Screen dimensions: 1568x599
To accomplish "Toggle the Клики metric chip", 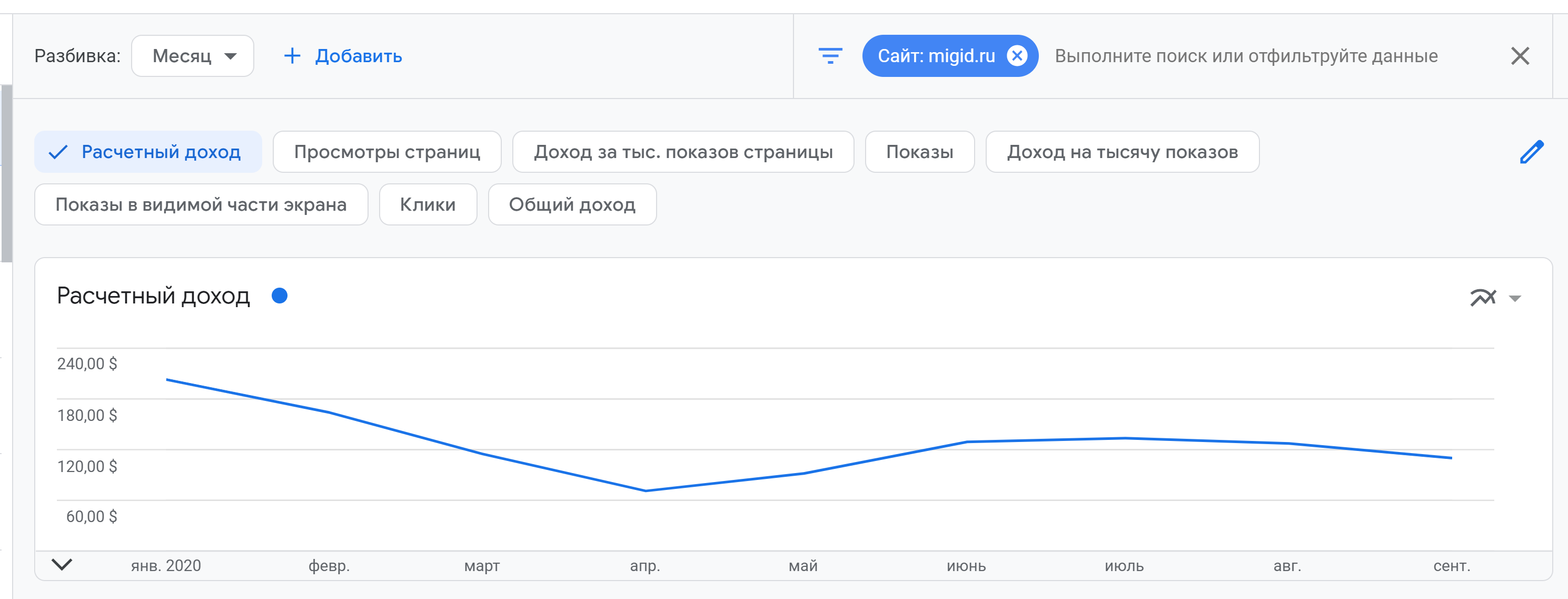I will (x=428, y=204).
